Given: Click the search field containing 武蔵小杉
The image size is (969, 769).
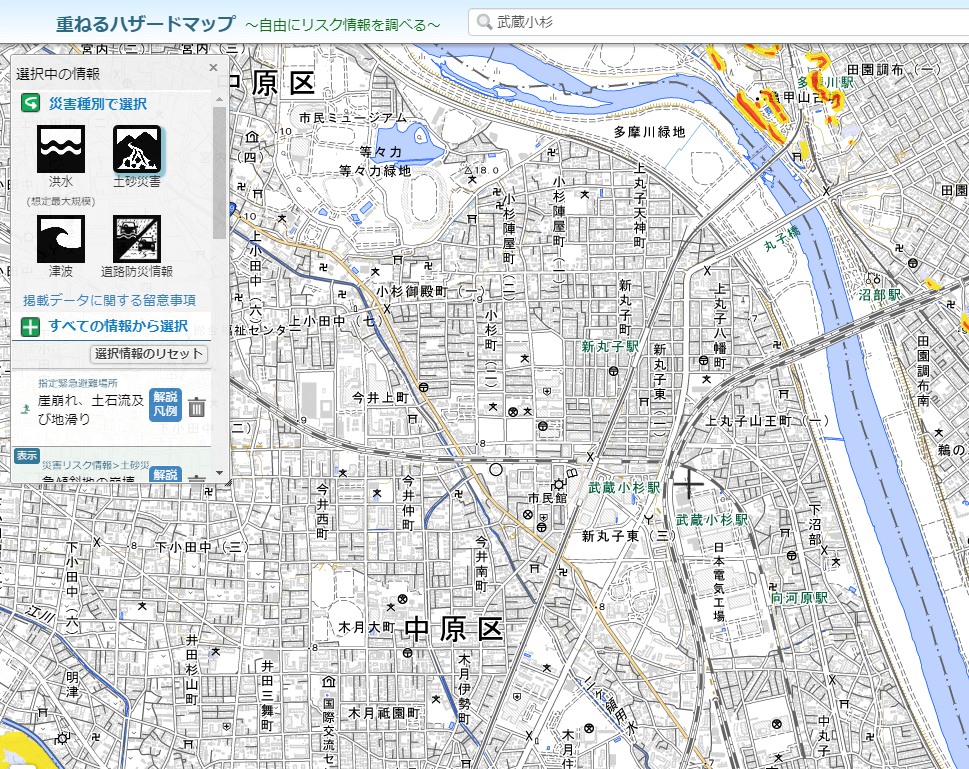Looking at the screenshot, I should (720, 22).
